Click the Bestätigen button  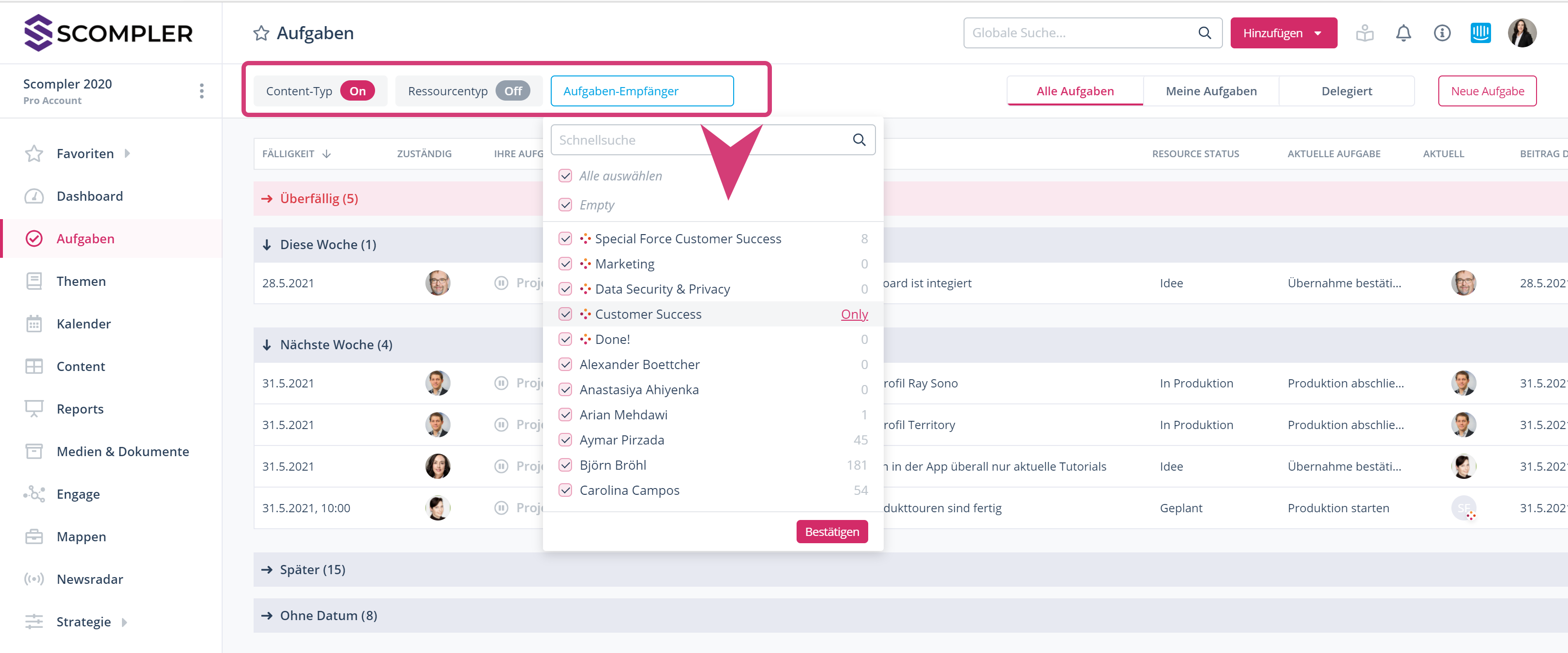click(x=831, y=532)
